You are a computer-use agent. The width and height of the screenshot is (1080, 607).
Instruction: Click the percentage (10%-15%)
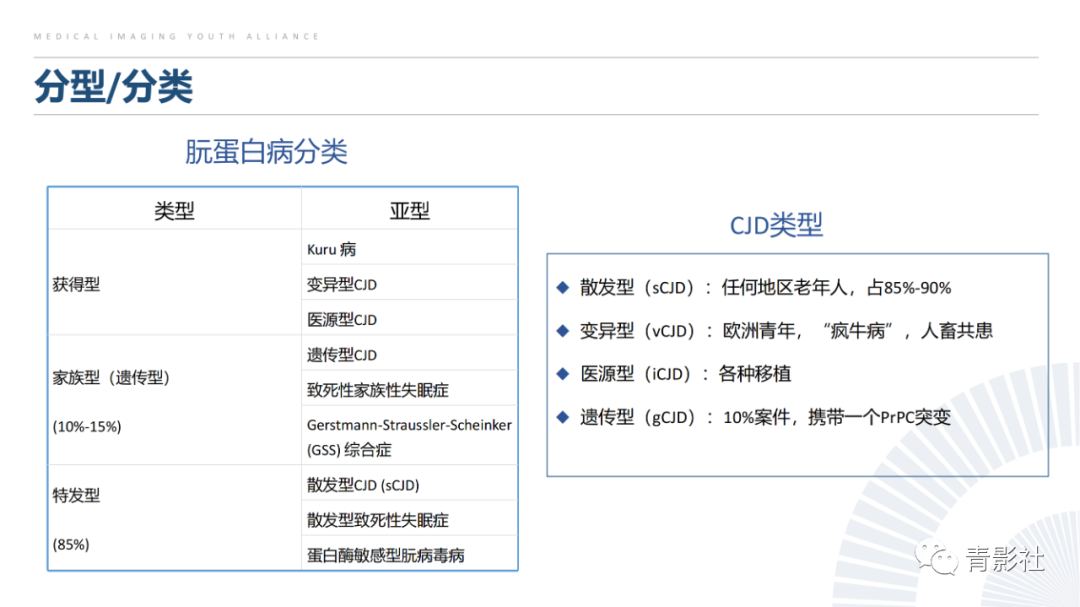click(x=87, y=426)
